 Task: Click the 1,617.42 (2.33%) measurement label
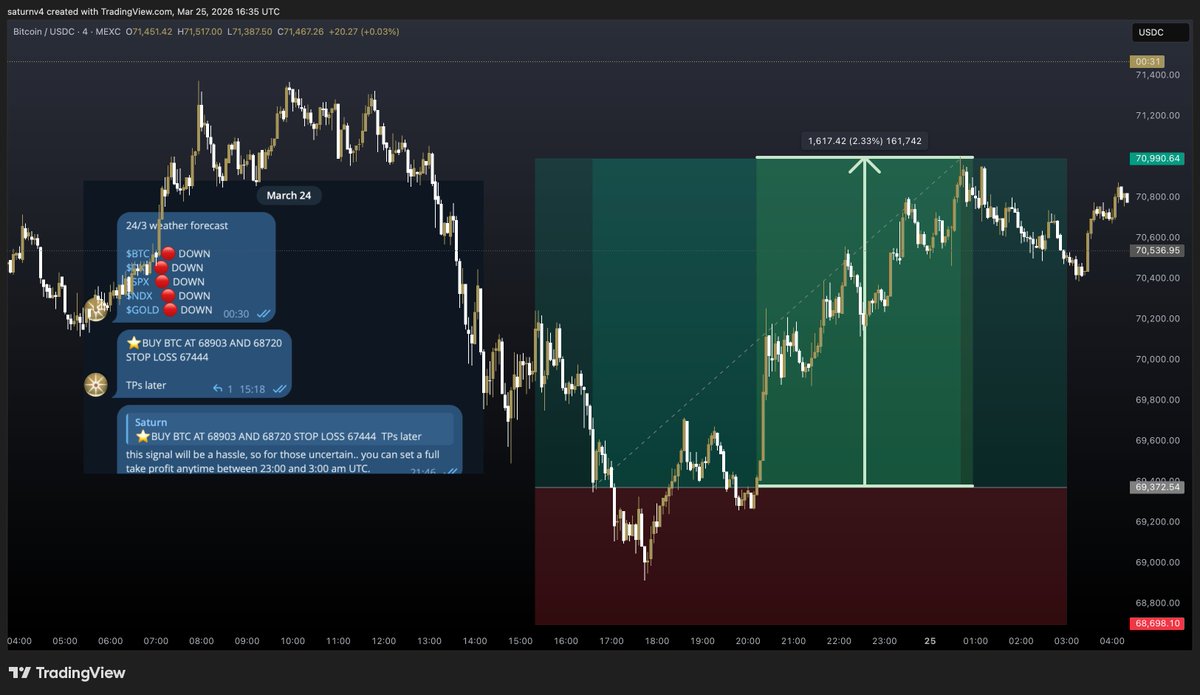click(x=865, y=141)
